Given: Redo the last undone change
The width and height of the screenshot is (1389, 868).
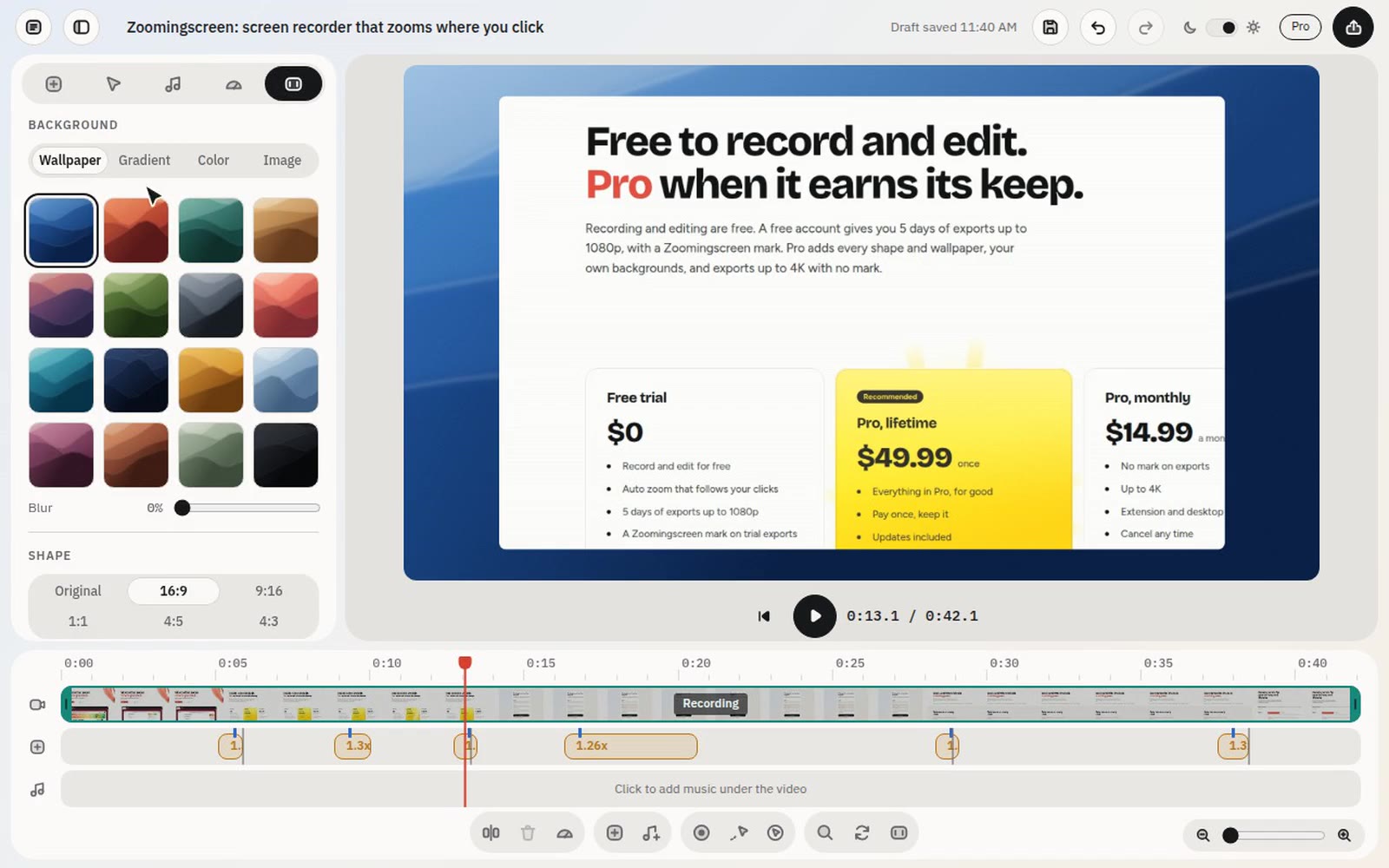Looking at the screenshot, I should coord(1146,28).
